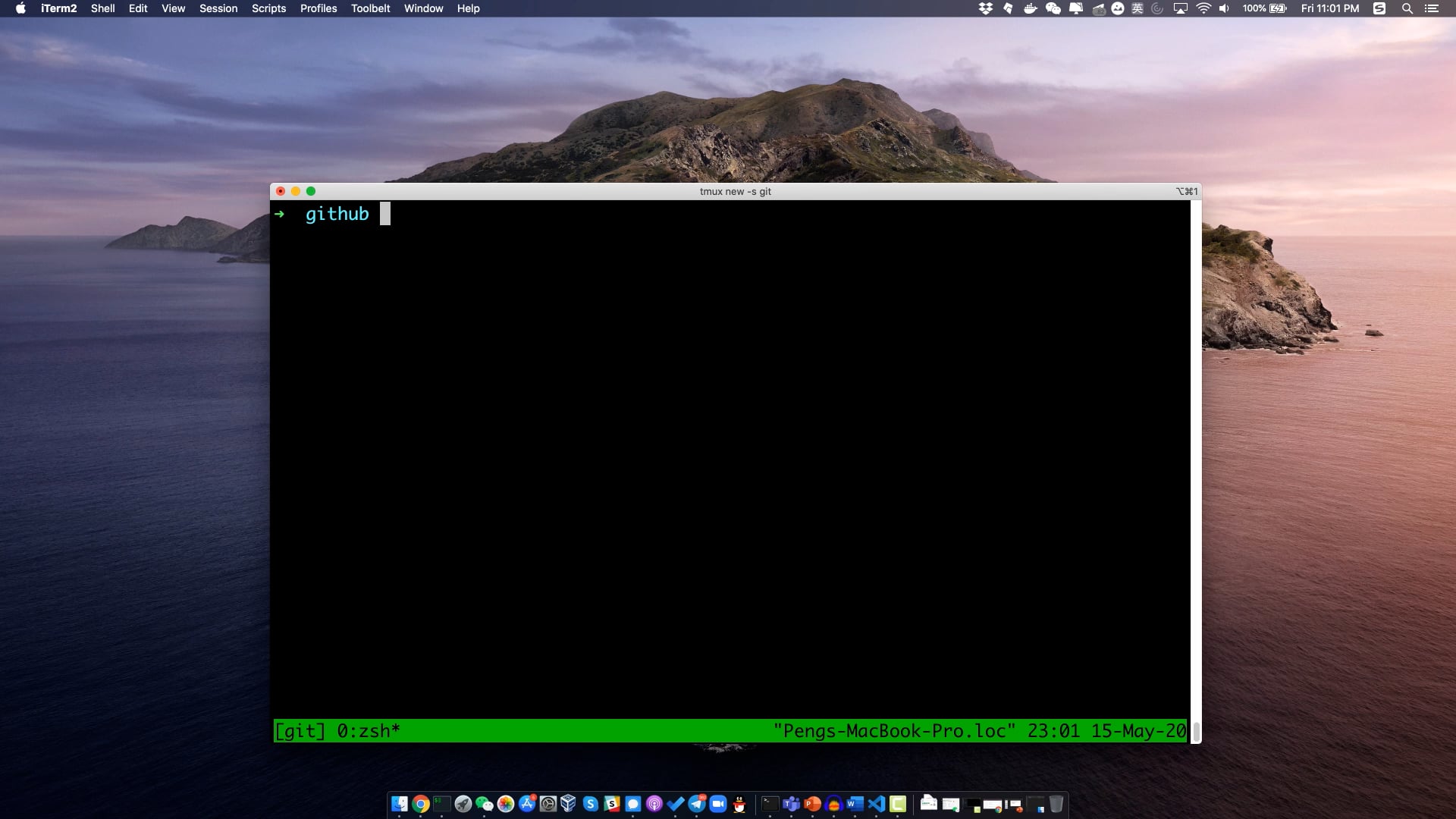Open the Wi-Fi status menu

click(1203, 8)
